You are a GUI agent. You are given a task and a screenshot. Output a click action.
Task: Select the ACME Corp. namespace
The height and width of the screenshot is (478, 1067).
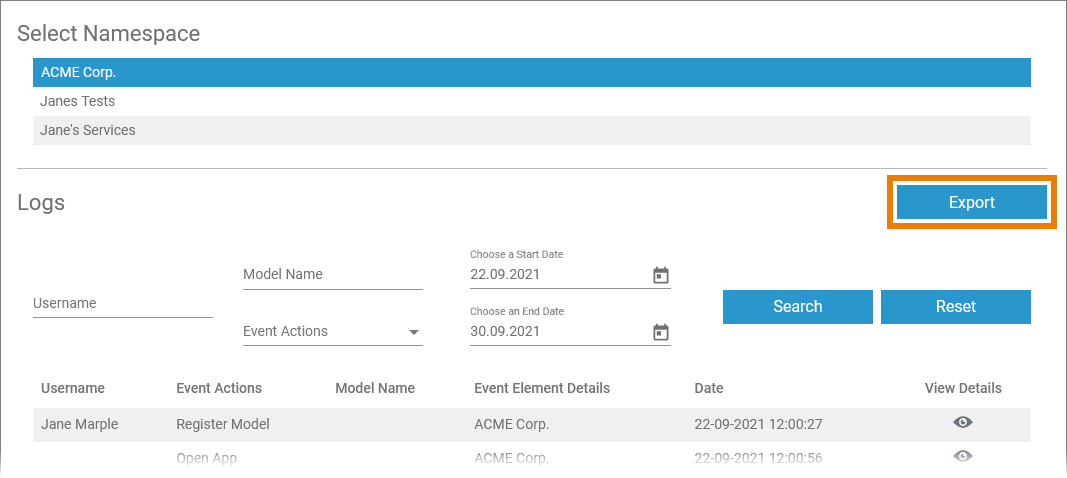click(531, 72)
